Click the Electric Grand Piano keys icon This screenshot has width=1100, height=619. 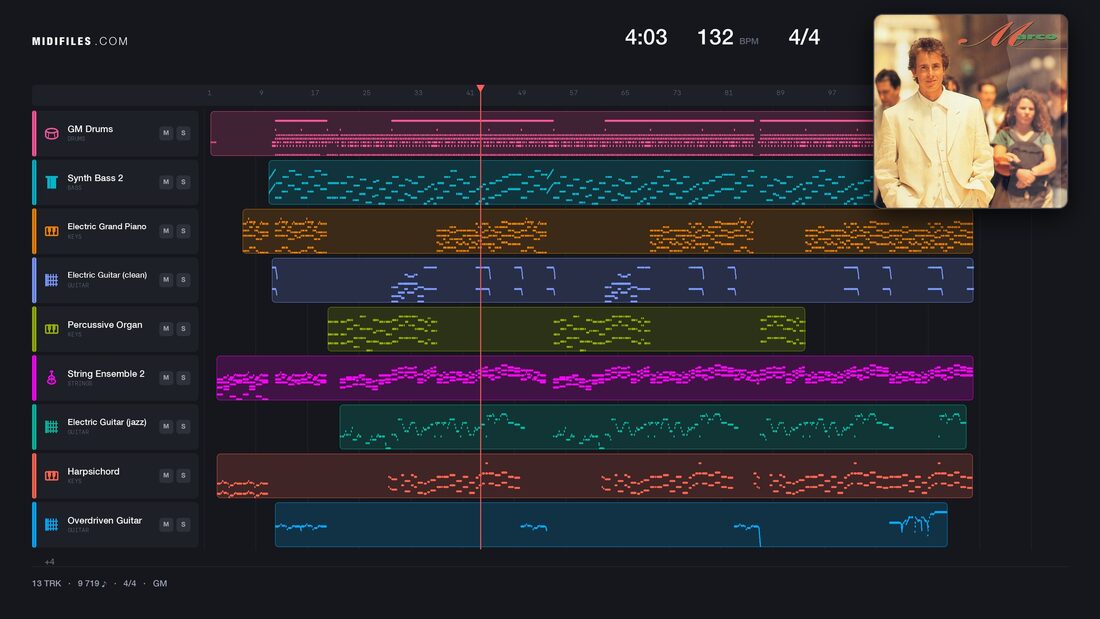[51, 231]
